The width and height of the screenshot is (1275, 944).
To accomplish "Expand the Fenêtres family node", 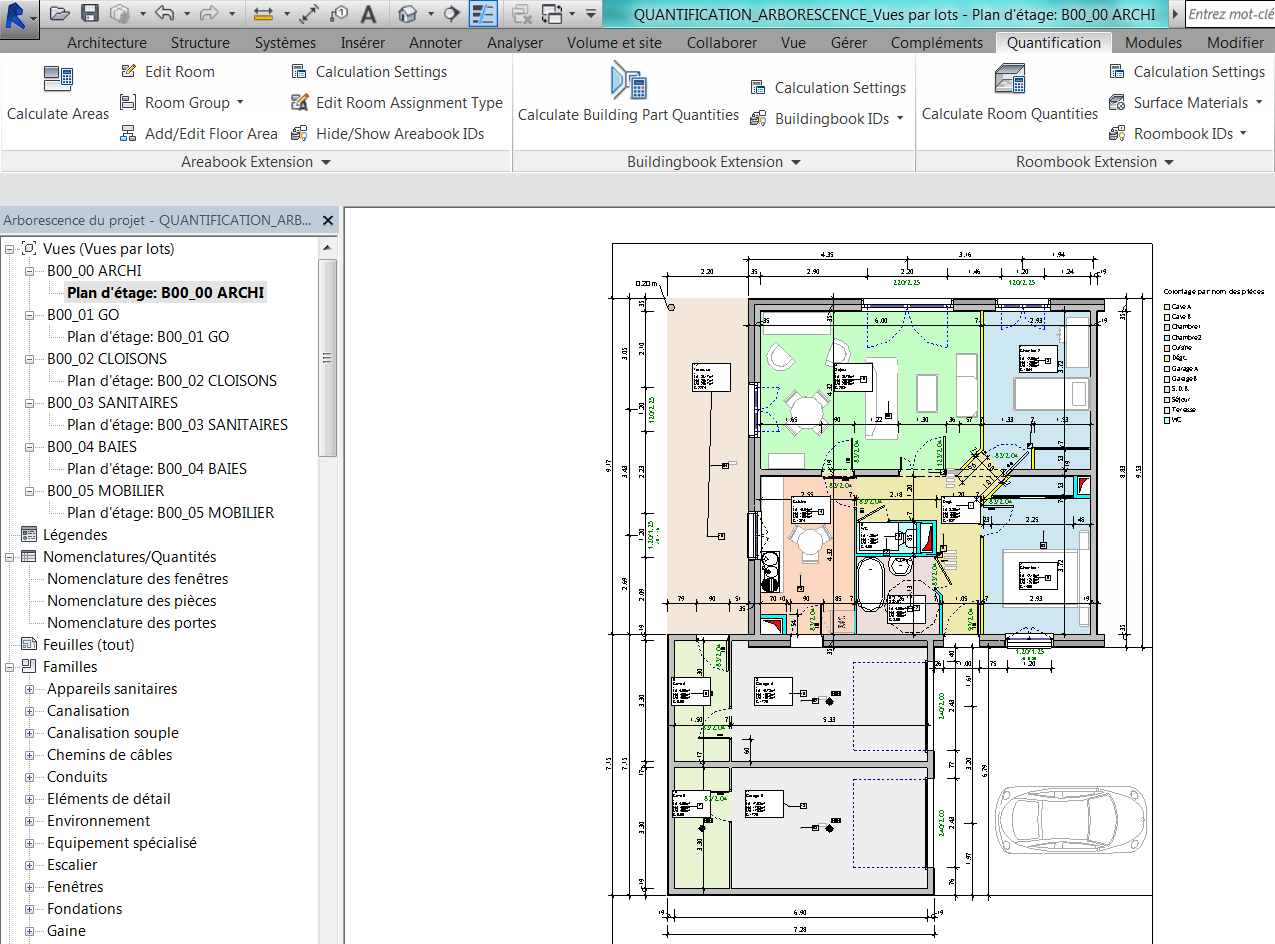I will click(x=30, y=887).
